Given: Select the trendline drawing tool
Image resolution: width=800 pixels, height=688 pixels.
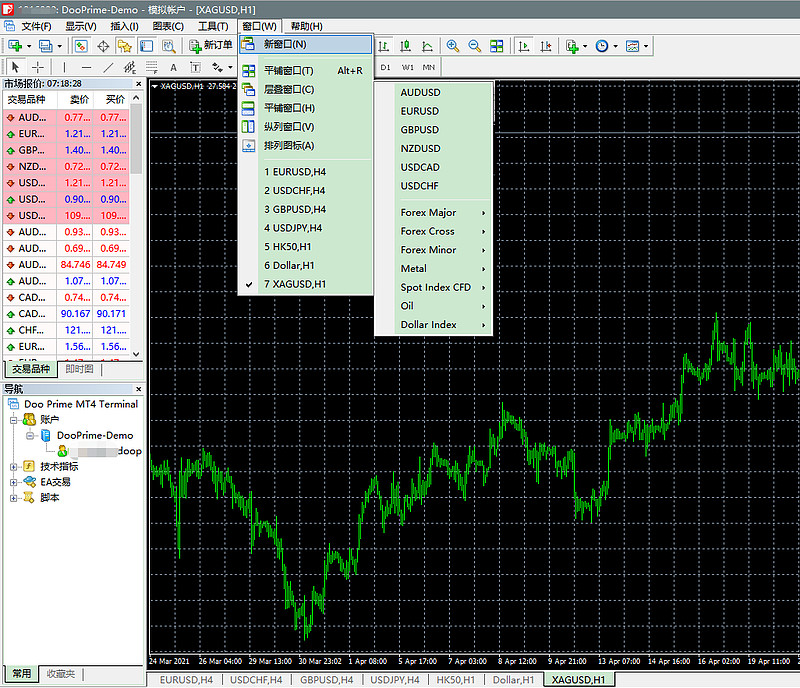Looking at the screenshot, I should tap(108, 67).
